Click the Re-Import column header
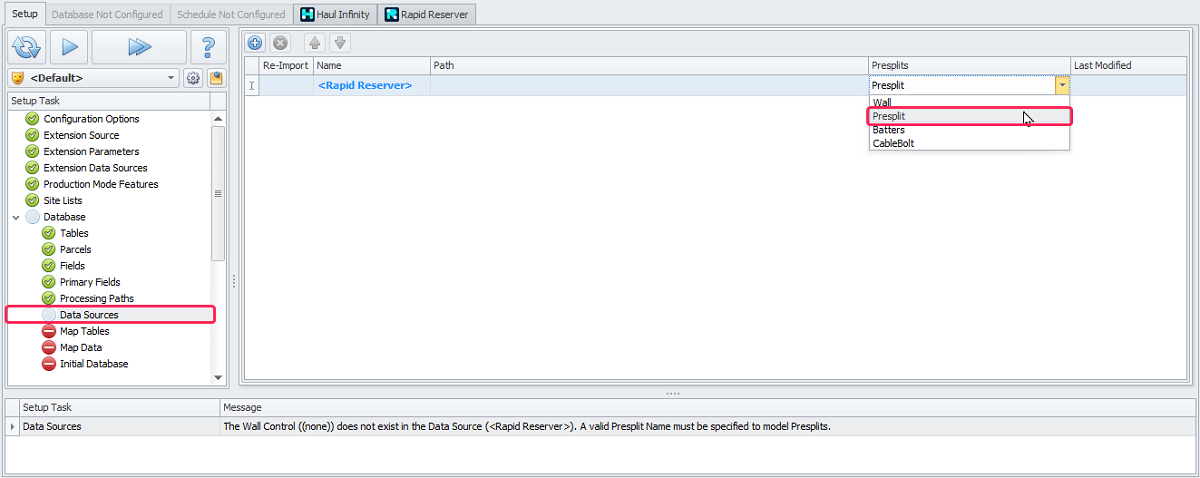Screen dimensions: 1200x478 click(x=286, y=65)
